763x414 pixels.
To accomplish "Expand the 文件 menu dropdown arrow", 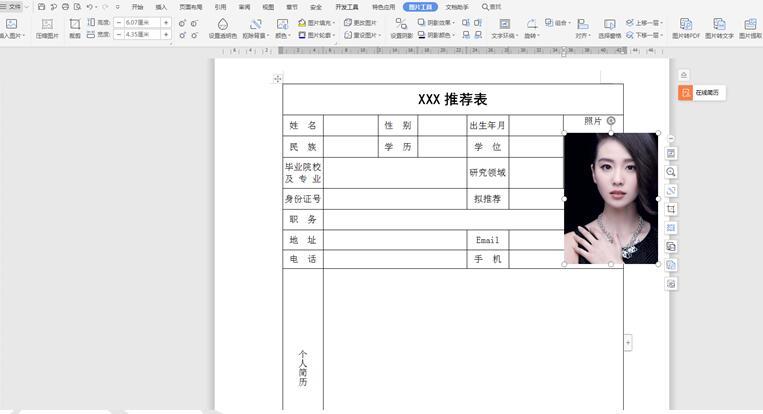I will pos(27,7).
